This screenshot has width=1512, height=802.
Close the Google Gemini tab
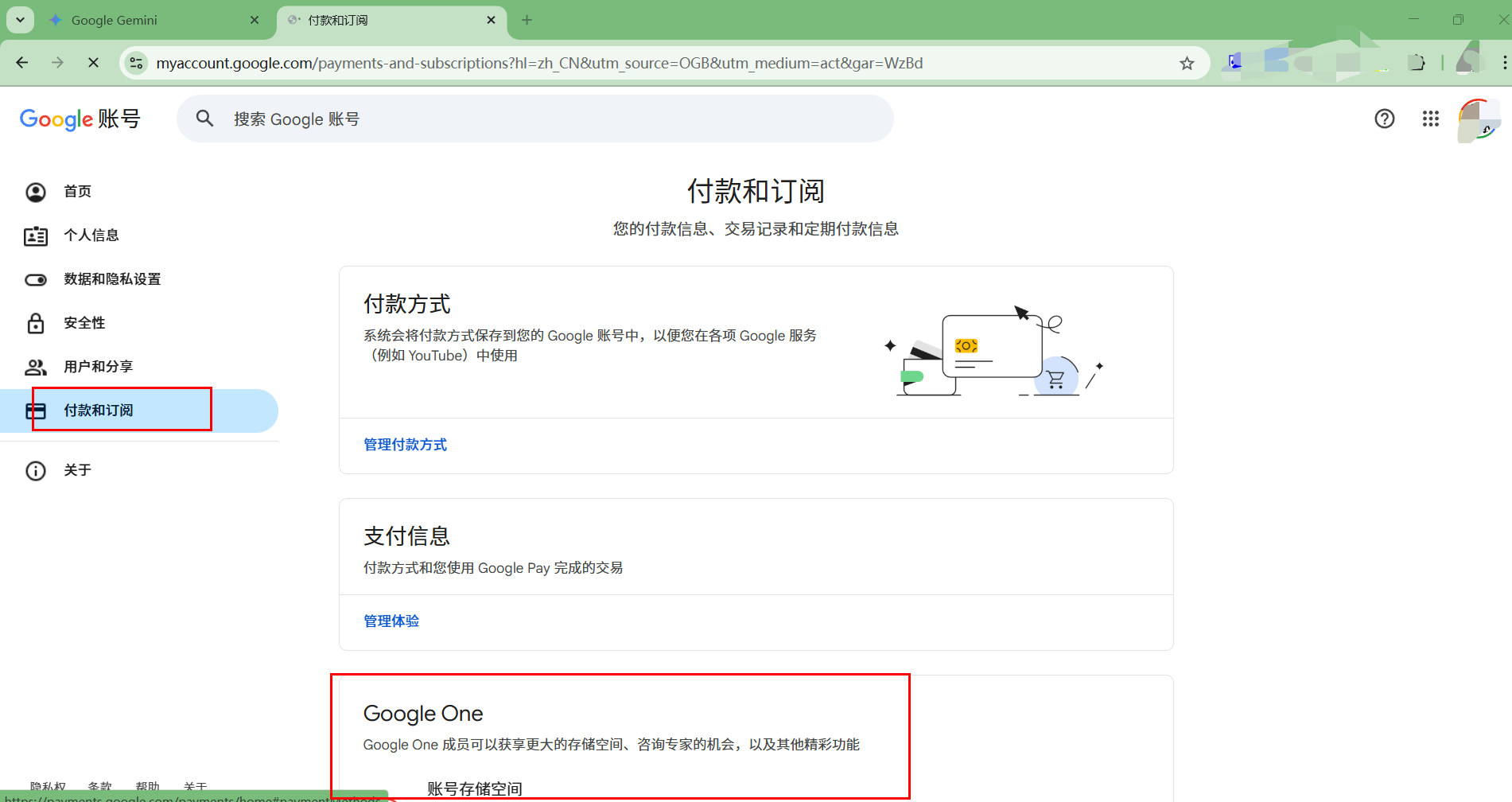(x=255, y=20)
